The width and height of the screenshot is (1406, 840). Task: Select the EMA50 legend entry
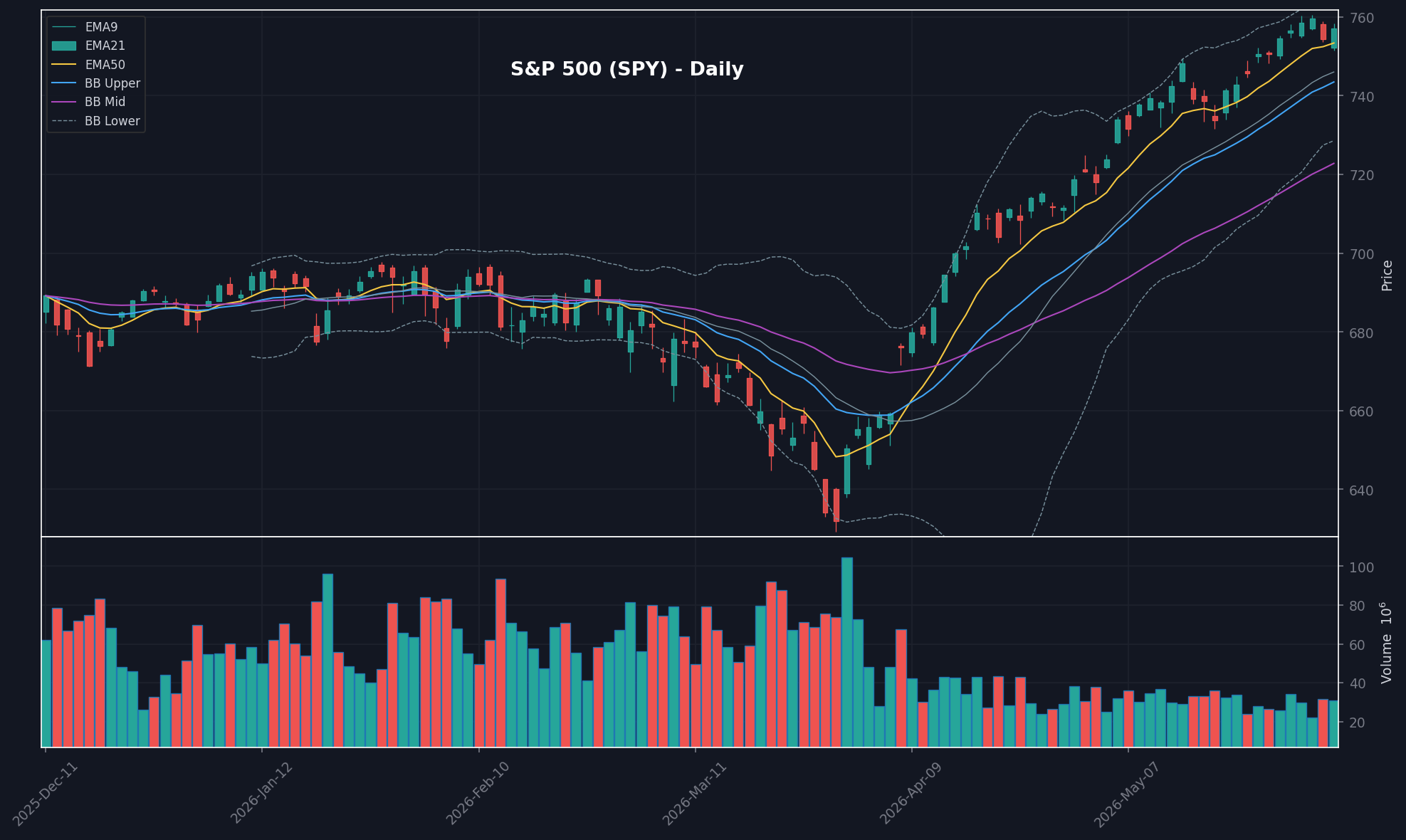(x=89, y=65)
